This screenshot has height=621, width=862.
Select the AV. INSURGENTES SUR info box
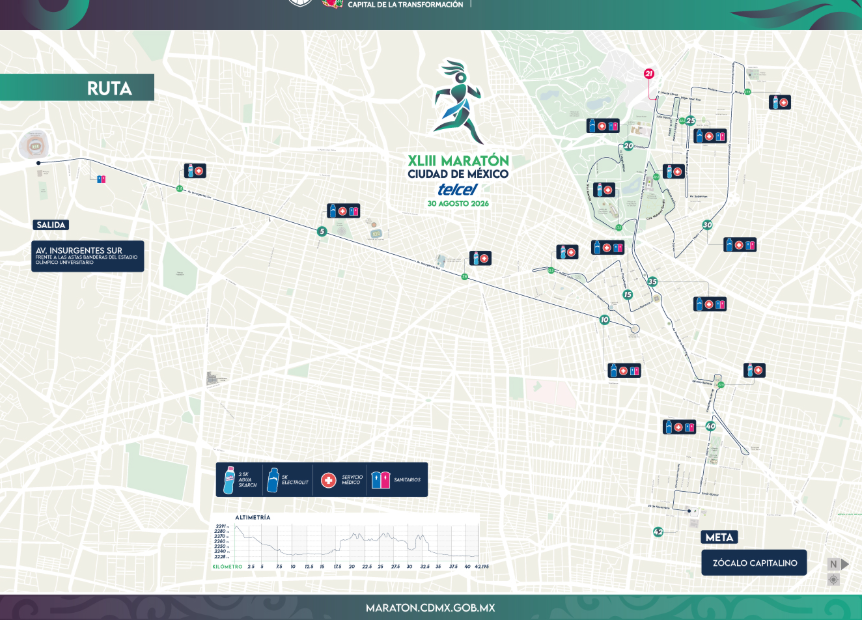point(87,256)
